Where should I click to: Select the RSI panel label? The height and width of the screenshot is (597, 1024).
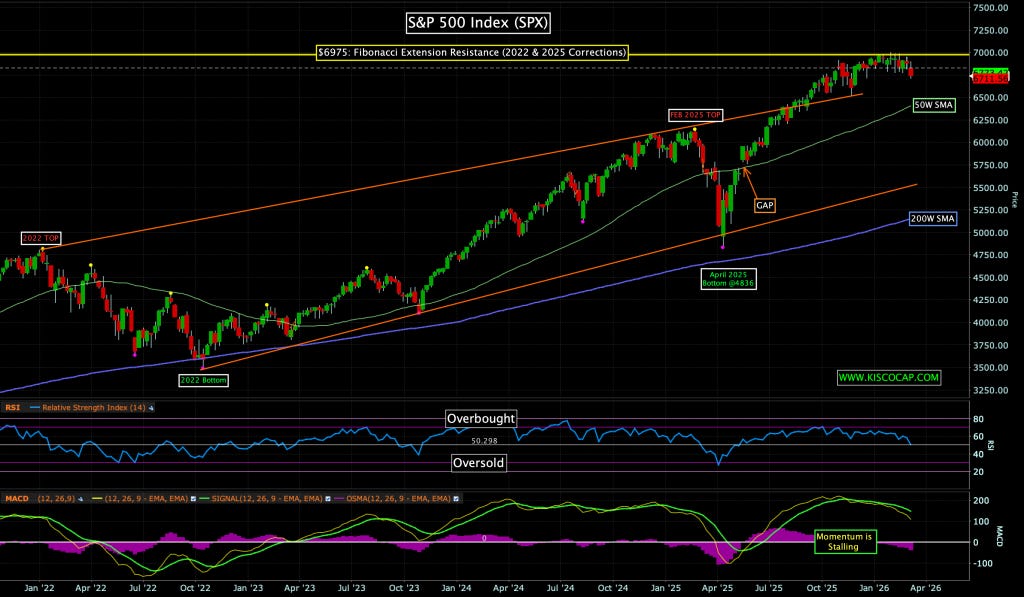coord(12,407)
